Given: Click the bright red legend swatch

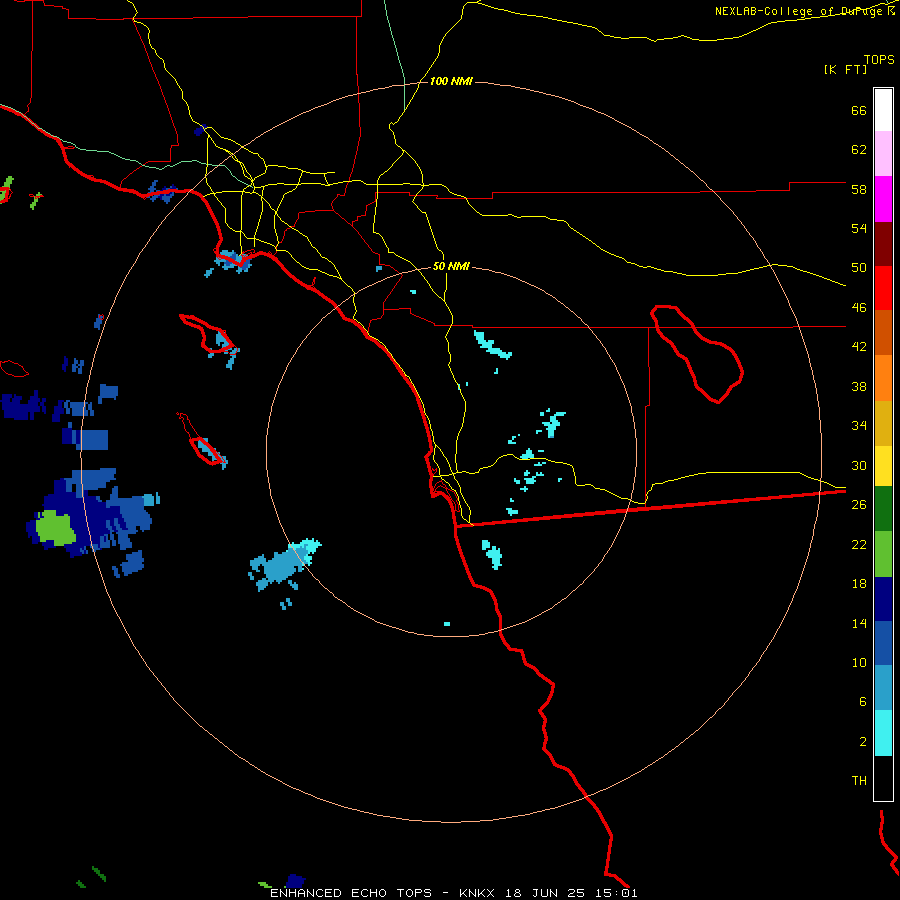Looking at the screenshot, I should coord(883,288).
